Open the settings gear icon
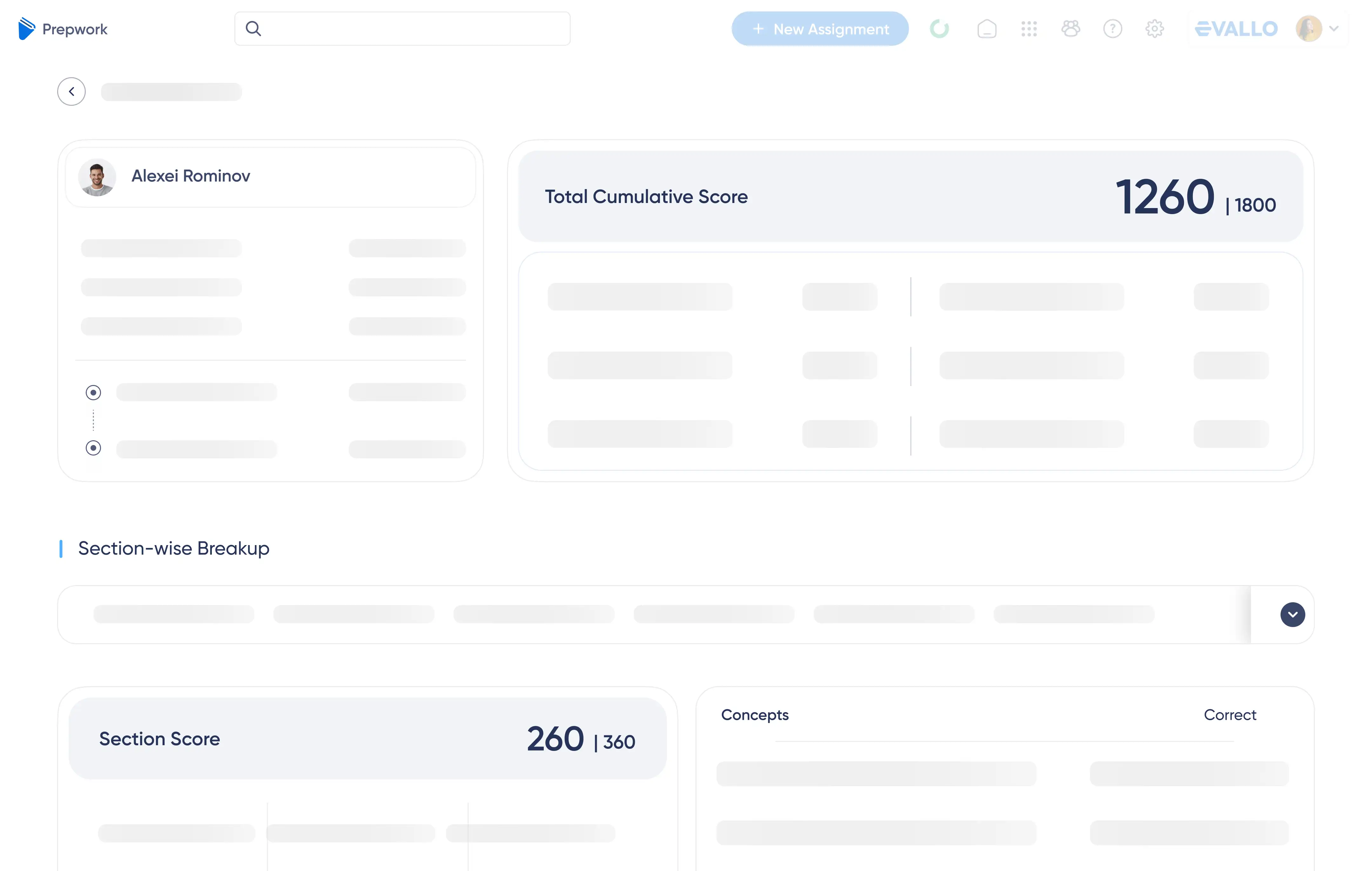 pos(1154,29)
